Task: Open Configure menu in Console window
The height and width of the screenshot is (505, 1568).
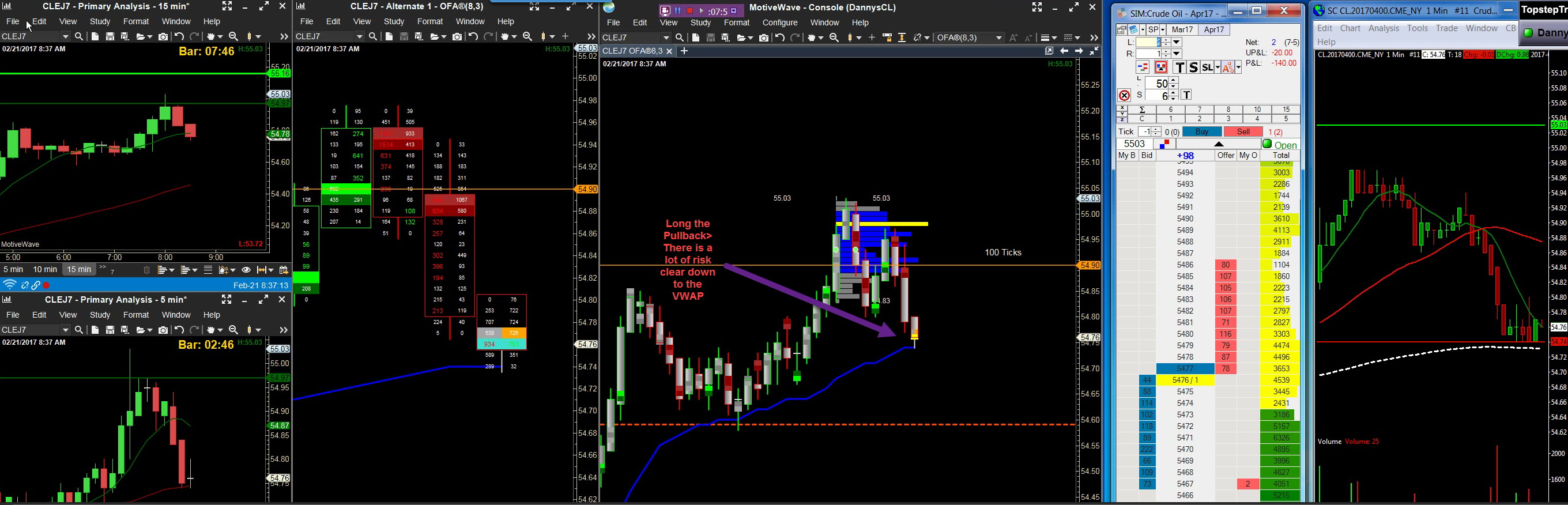Action: point(780,22)
